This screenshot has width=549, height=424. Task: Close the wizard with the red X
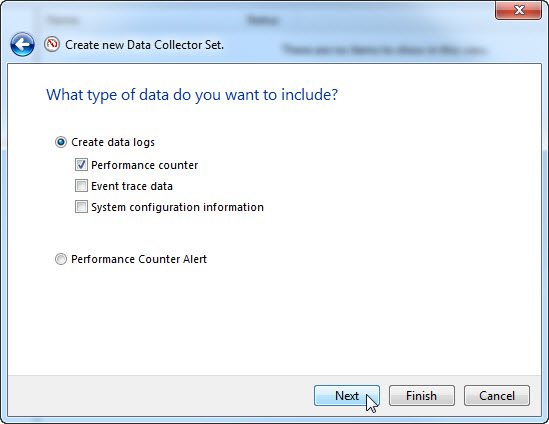(x=519, y=10)
